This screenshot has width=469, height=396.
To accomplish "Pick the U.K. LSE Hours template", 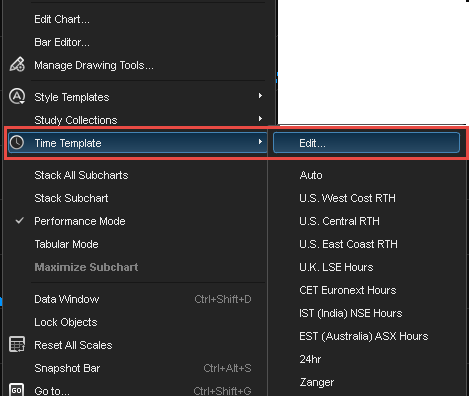I will pos(336,267).
